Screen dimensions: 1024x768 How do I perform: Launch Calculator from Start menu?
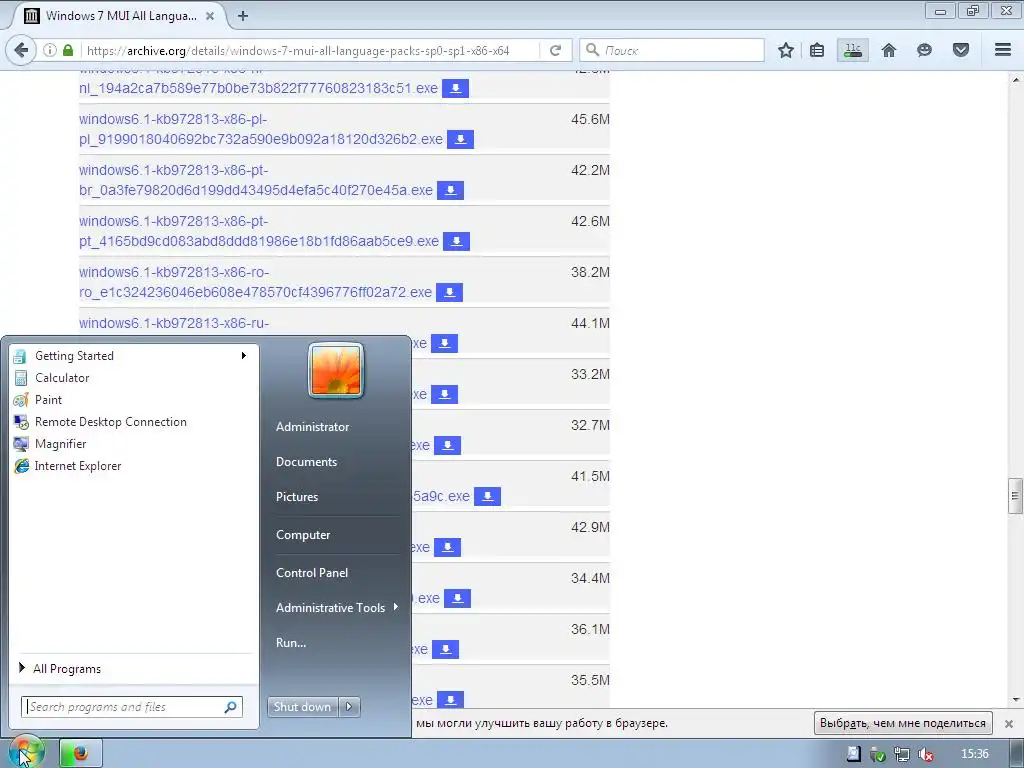tap(62, 378)
